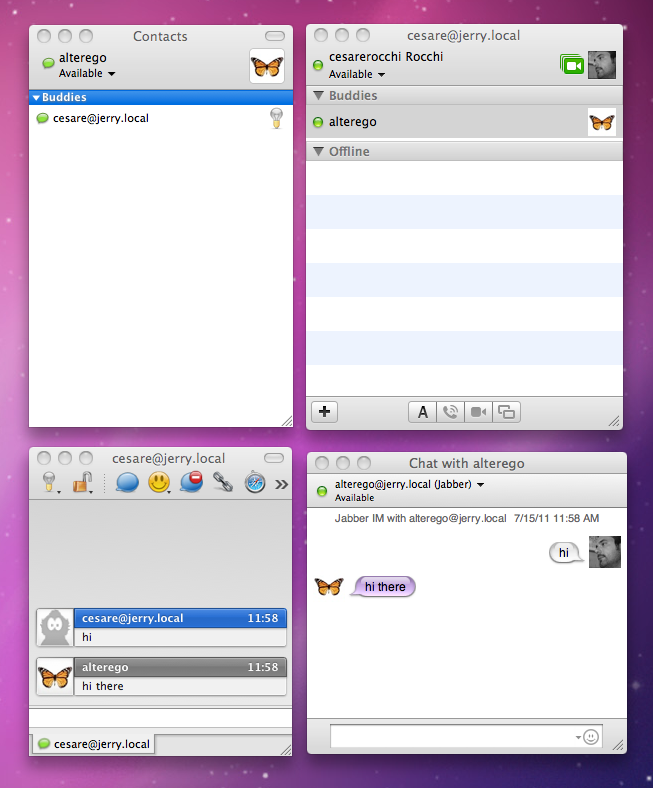Start screen sharing with the screens icon
This screenshot has width=653, height=788.
pyautogui.click(x=506, y=412)
